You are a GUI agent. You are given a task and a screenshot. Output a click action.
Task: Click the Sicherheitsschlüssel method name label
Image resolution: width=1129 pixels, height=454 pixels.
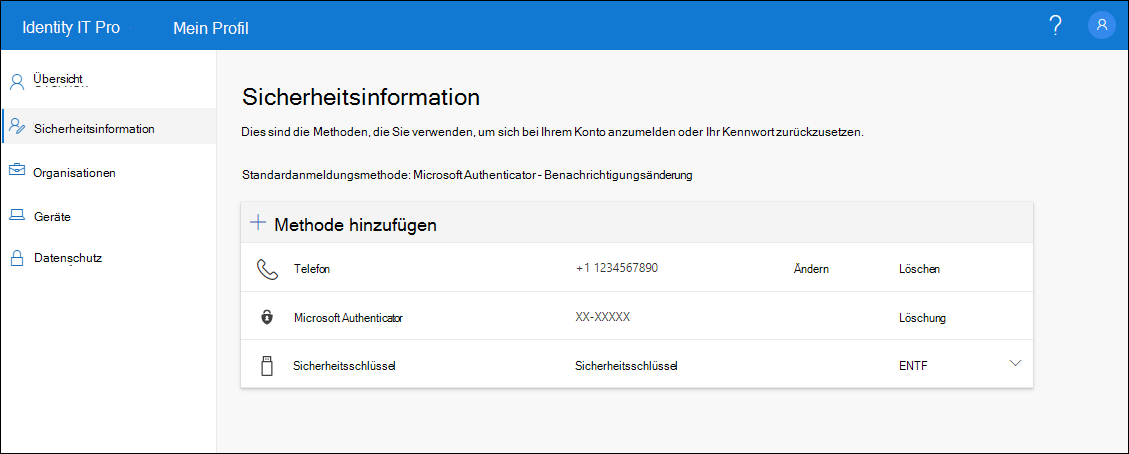tap(345, 366)
